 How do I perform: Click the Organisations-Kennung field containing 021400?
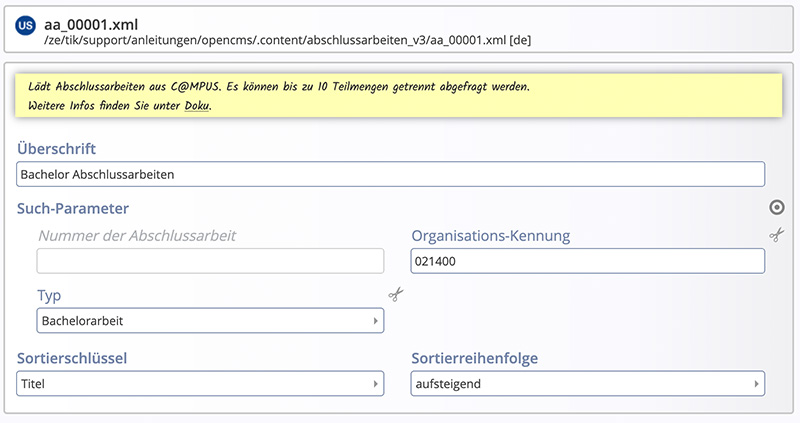point(587,261)
